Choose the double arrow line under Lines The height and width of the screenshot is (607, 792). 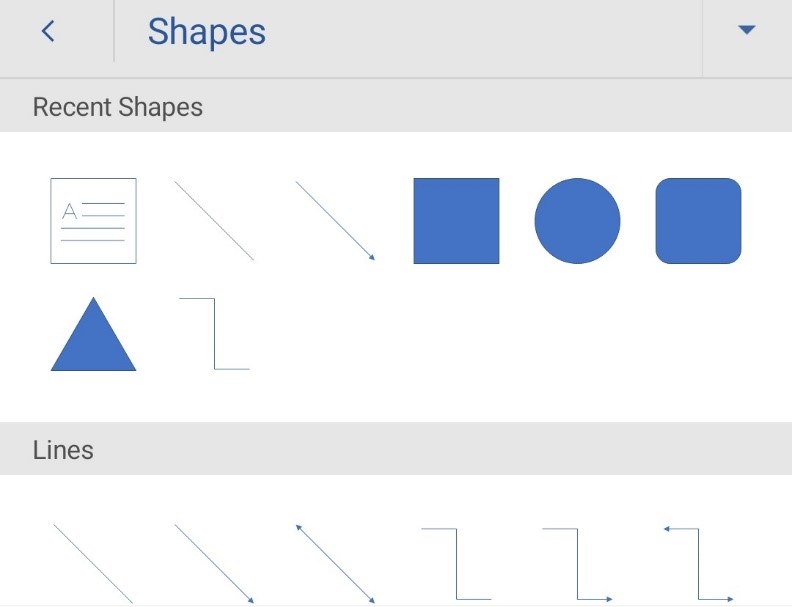point(335,564)
